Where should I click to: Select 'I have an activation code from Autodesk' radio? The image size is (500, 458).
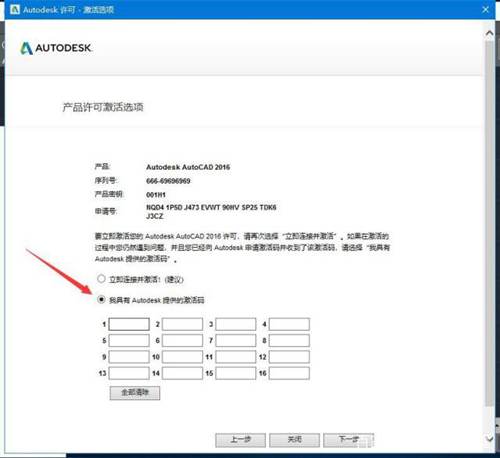pos(101,299)
